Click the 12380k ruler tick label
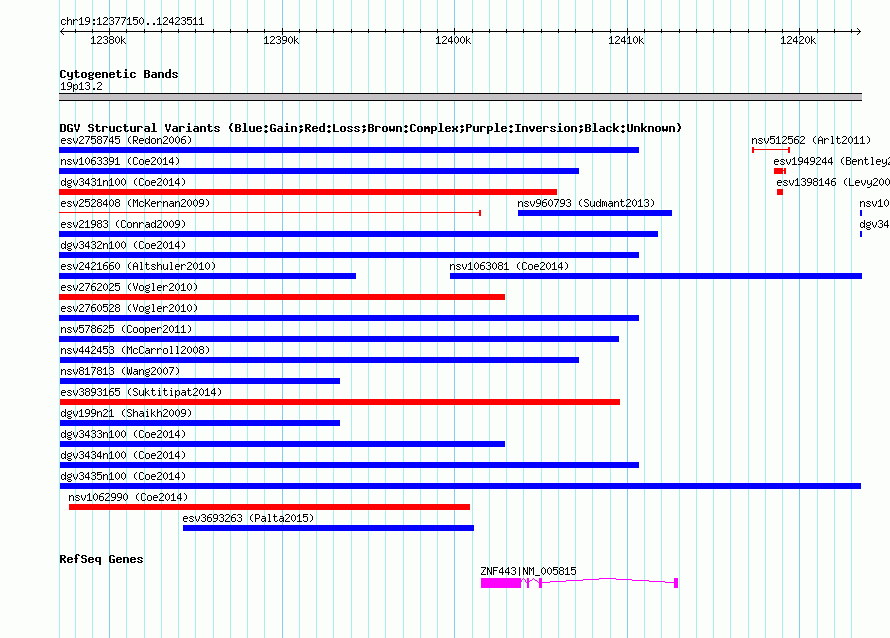 (108, 40)
